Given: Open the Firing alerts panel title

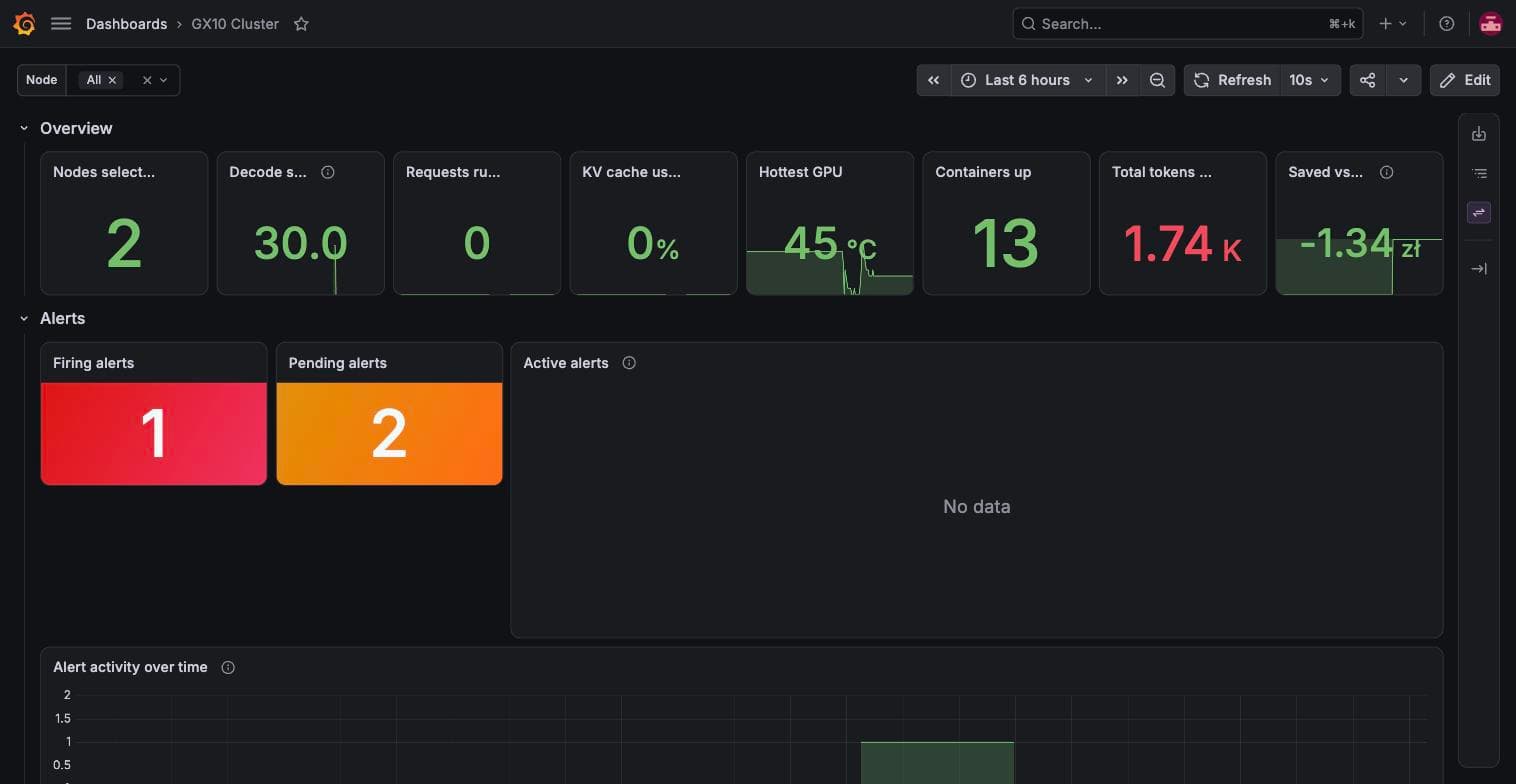Looking at the screenshot, I should click(93, 363).
